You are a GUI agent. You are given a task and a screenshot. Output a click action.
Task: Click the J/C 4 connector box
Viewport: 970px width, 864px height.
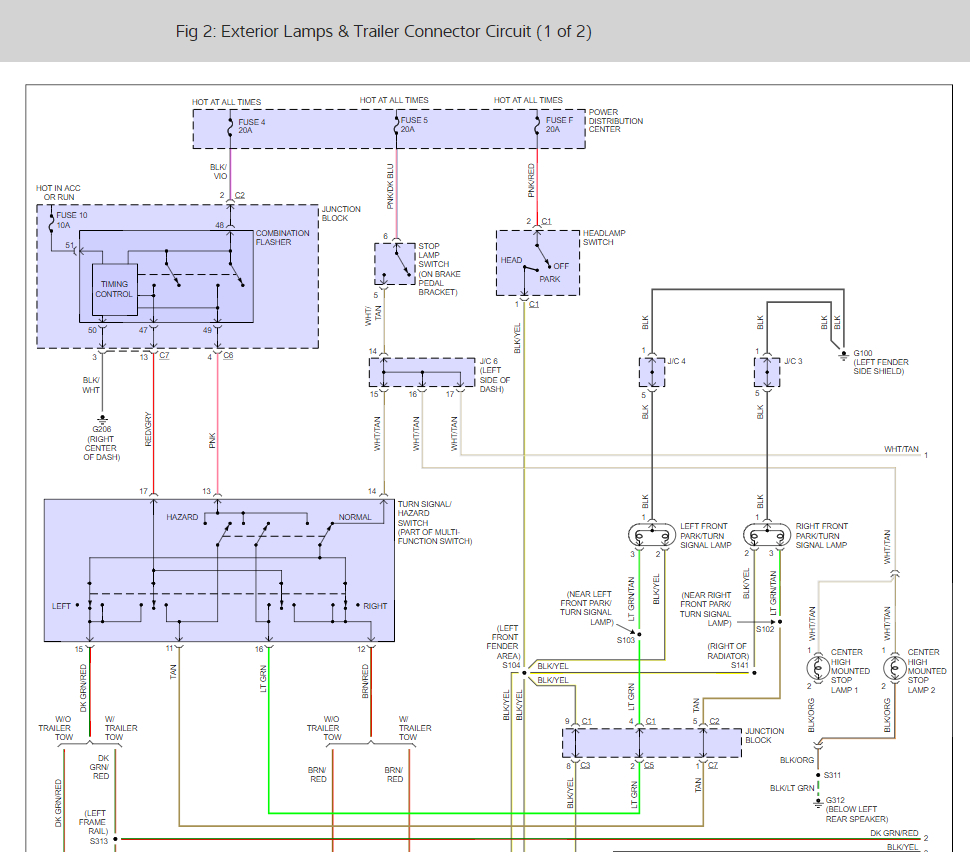[651, 372]
